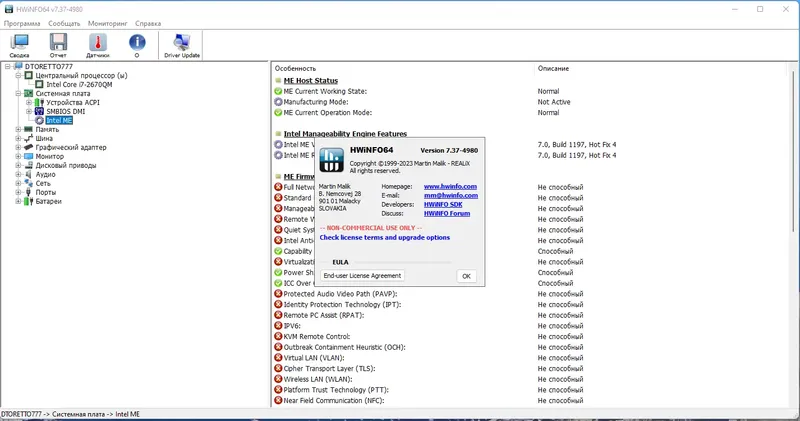The width and height of the screenshot is (800, 421).
Task: Click red X beside Near Field Communication
Action: pos(278,401)
